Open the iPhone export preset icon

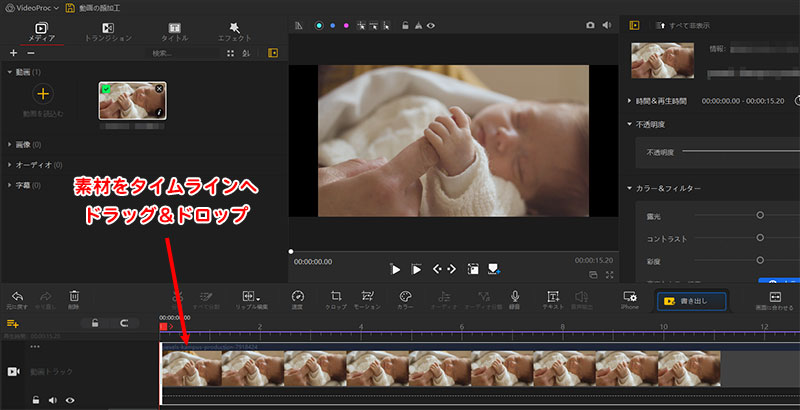[x=630, y=299]
